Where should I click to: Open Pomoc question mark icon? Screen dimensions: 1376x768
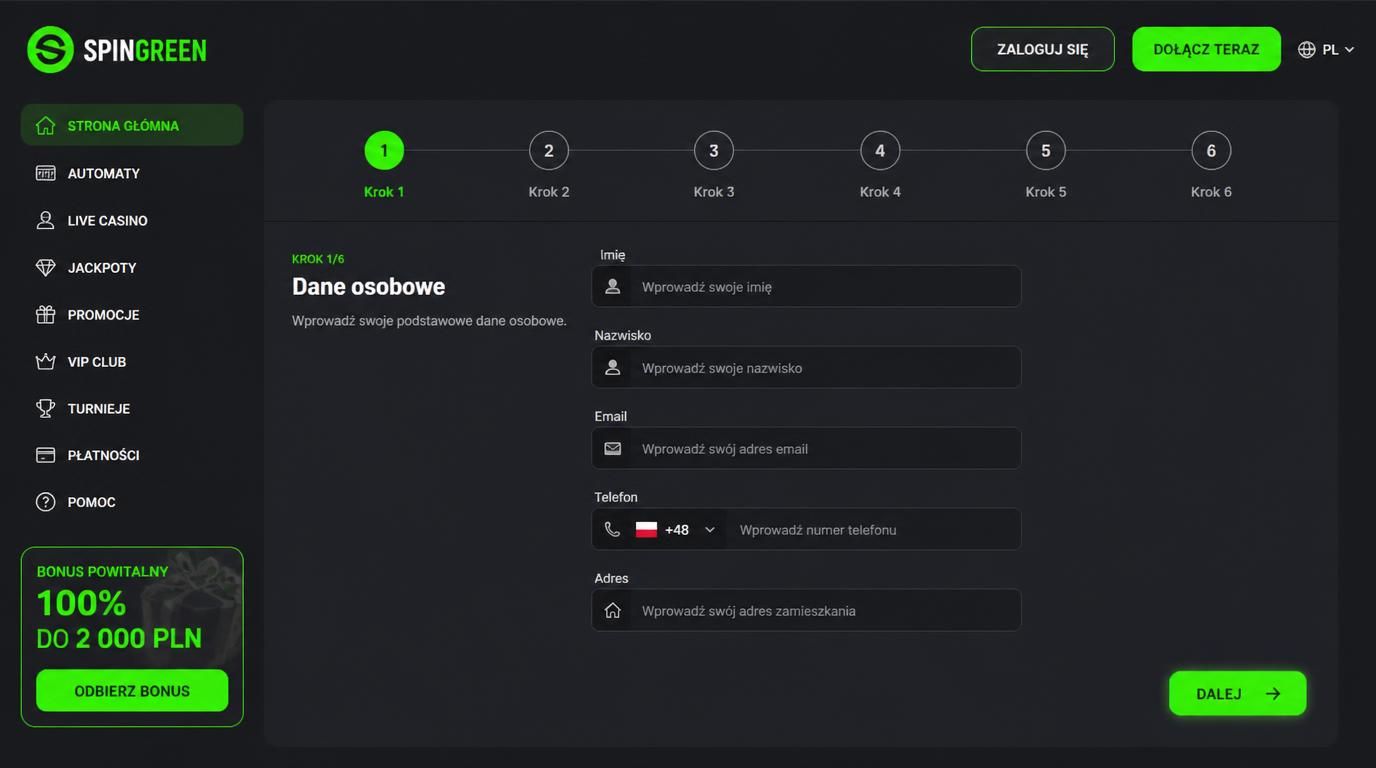45,502
